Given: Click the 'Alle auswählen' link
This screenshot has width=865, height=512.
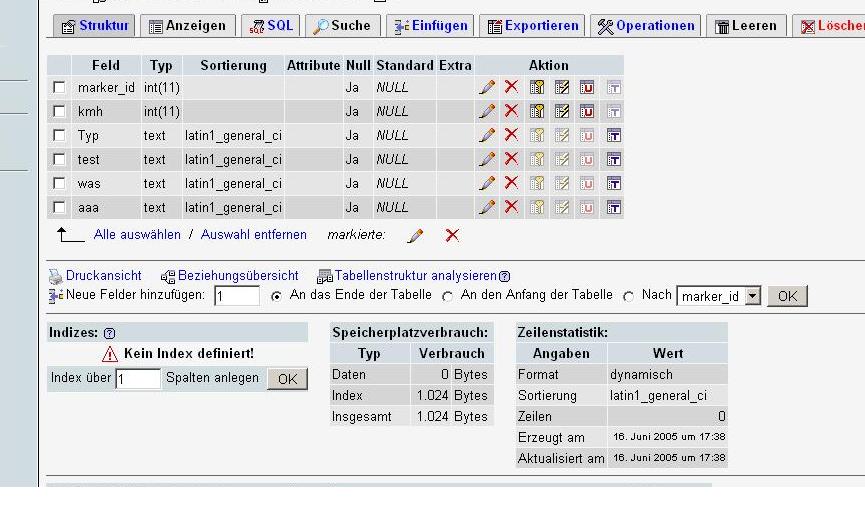Looking at the screenshot, I should tap(137, 235).
